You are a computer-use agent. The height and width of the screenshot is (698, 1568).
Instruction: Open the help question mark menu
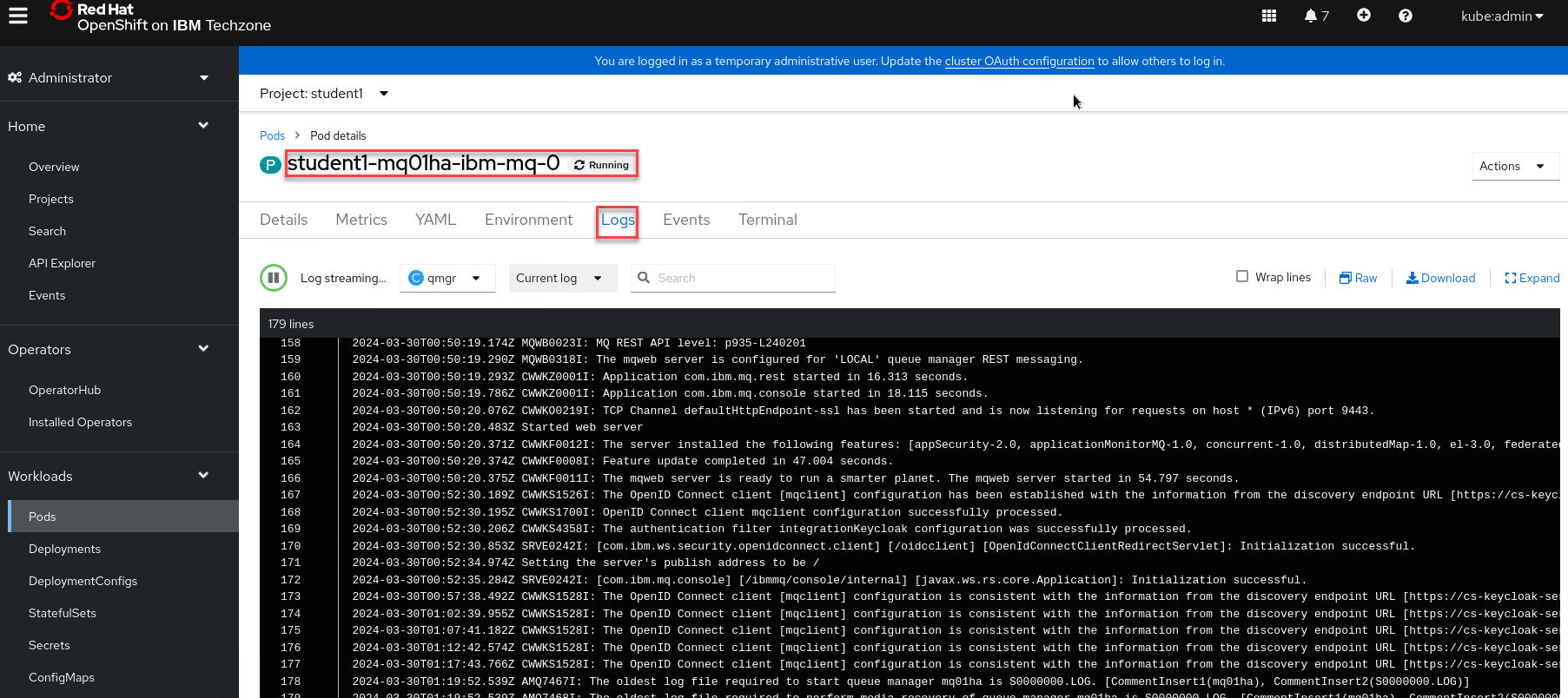[1405, 16]
